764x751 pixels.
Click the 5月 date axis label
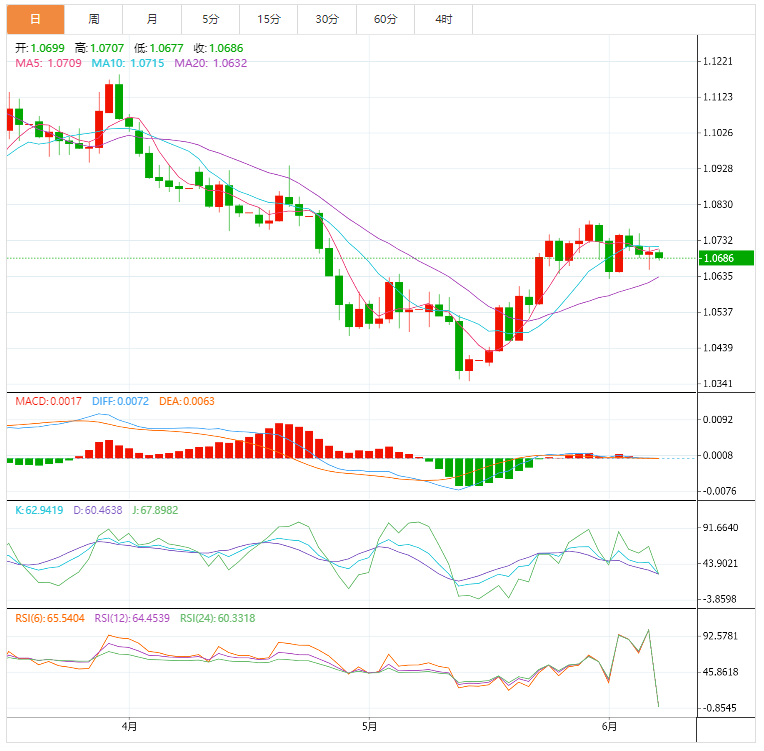(x=369, y=727)
